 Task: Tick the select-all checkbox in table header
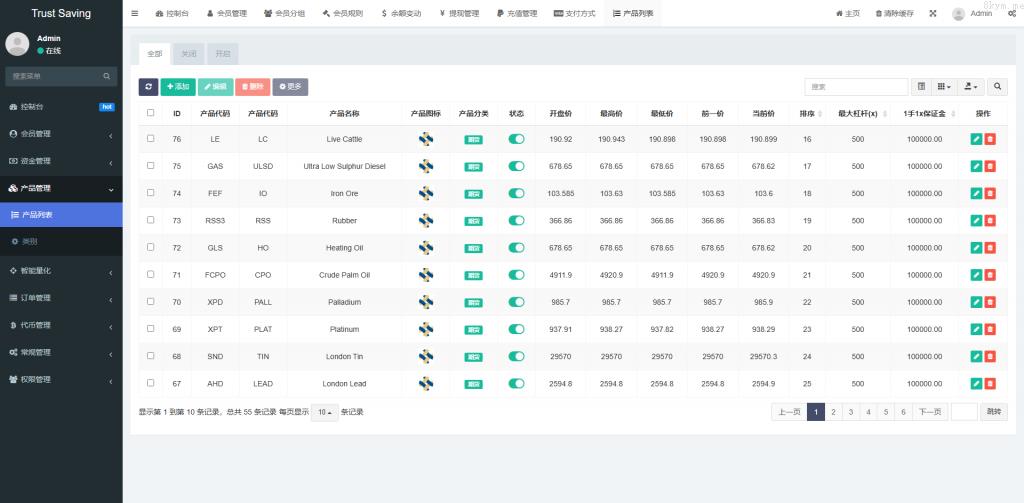click(x=151, y=113)
